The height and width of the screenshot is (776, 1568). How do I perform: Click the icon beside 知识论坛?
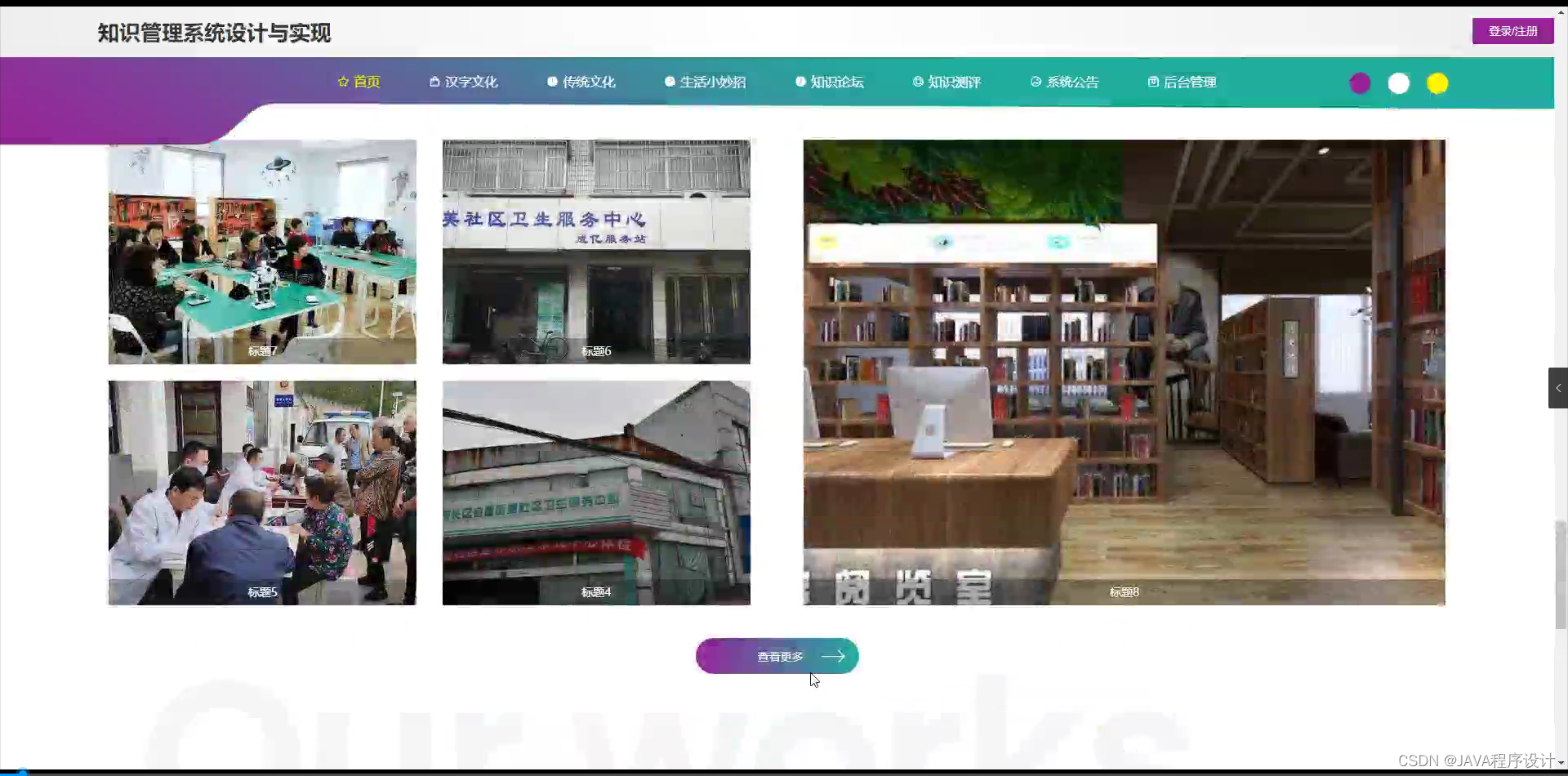[x=800, y=82]
